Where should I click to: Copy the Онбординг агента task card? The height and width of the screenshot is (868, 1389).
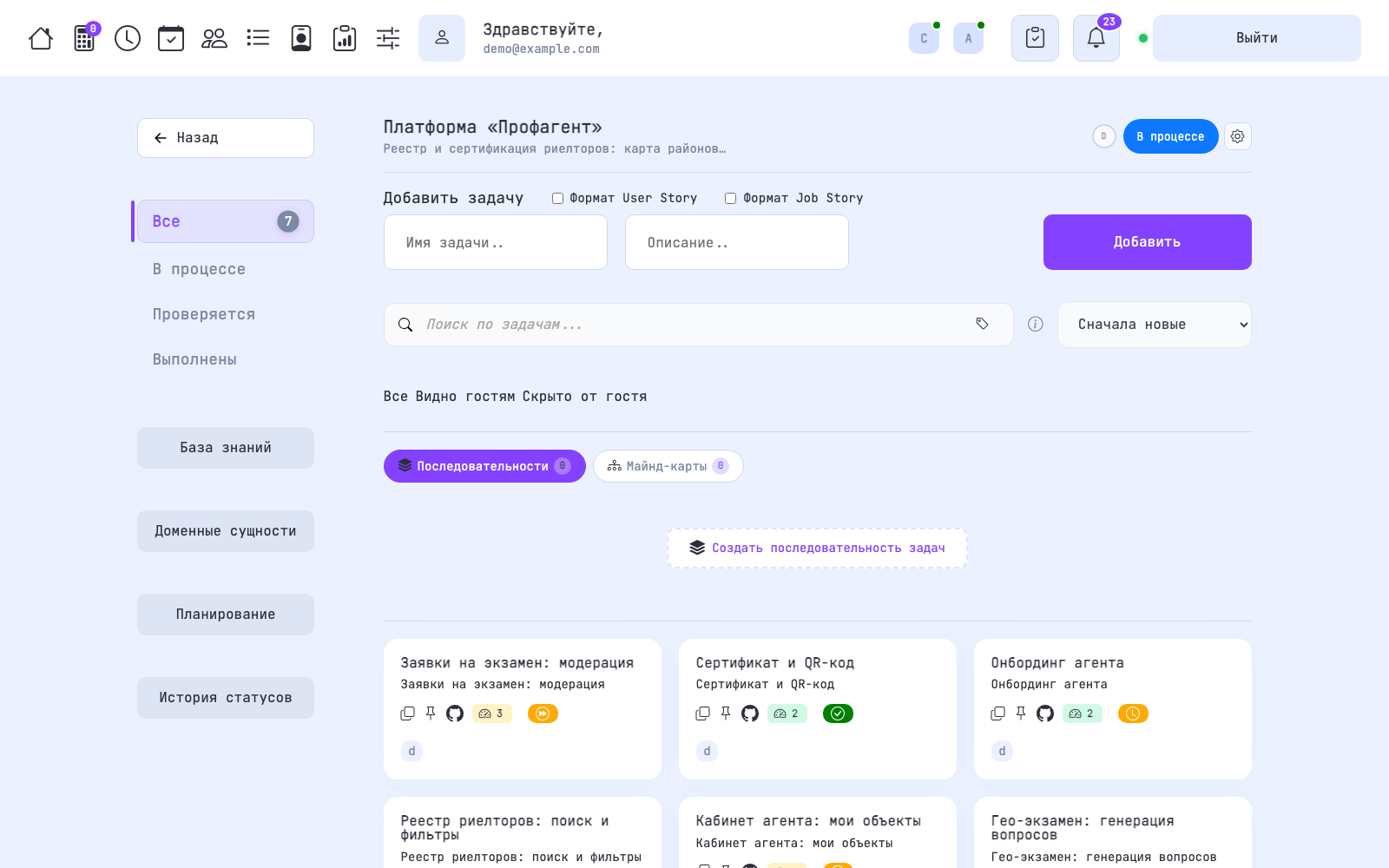[998, 713]
